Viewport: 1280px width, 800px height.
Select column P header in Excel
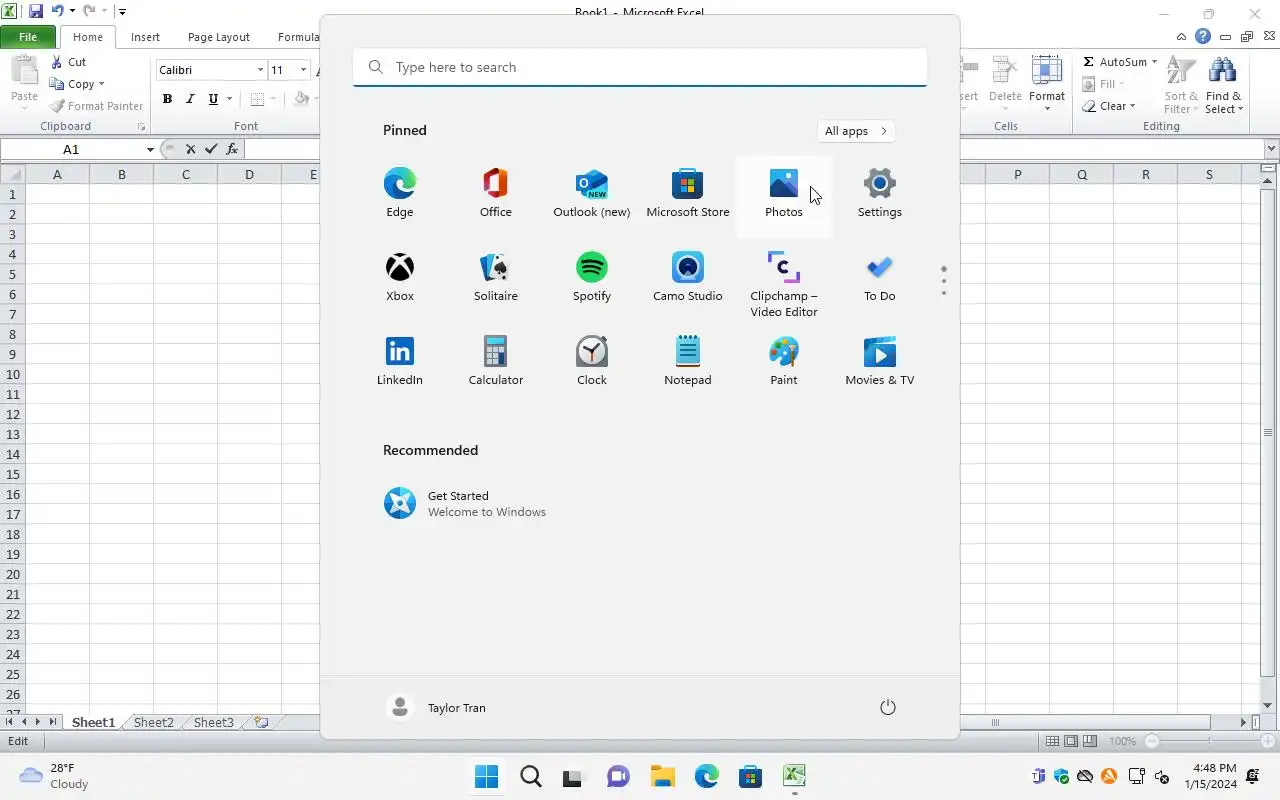pos(1017,174)
